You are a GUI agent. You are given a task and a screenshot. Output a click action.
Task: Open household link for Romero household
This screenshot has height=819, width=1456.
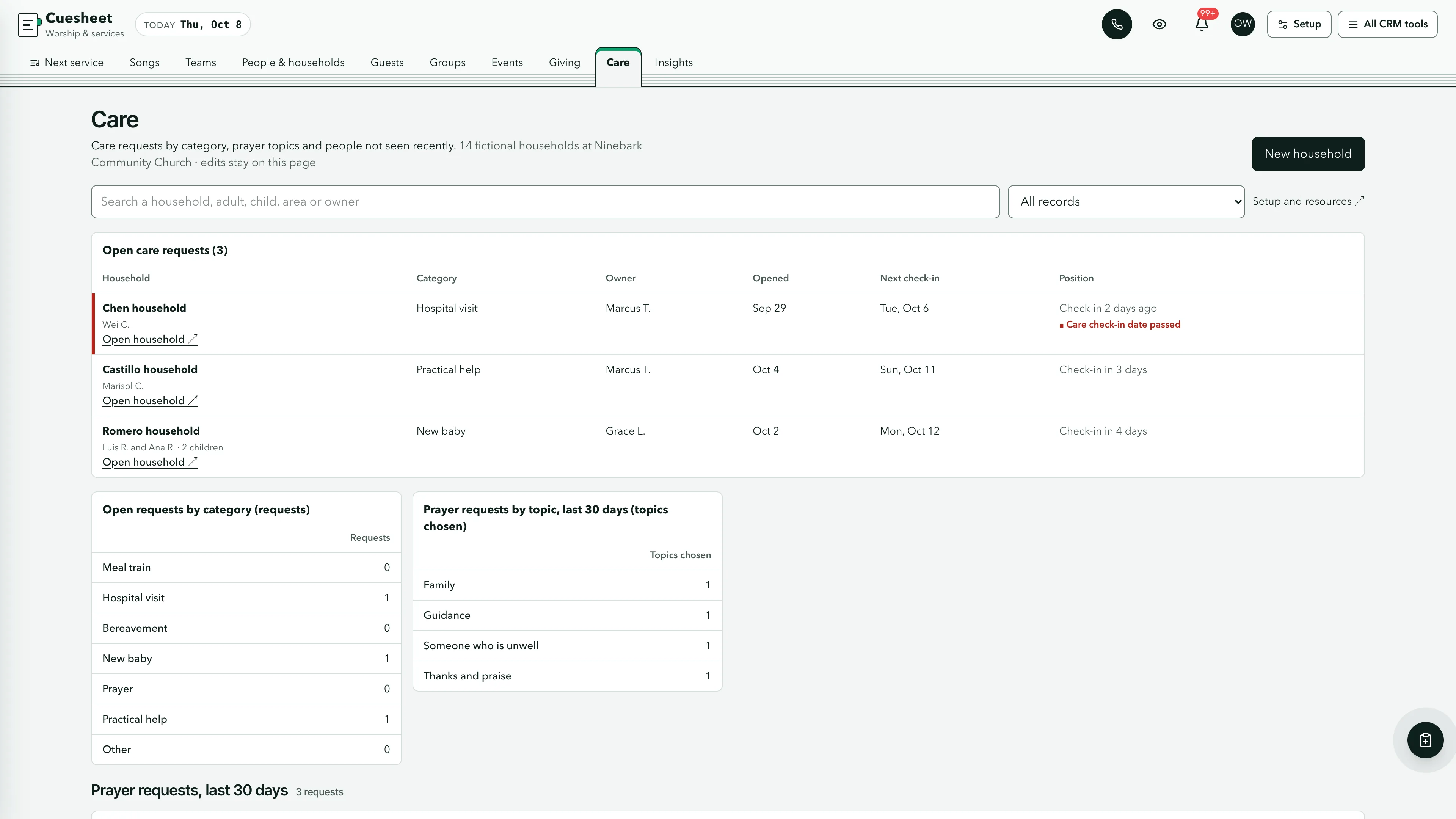click(x=150, y=462)
